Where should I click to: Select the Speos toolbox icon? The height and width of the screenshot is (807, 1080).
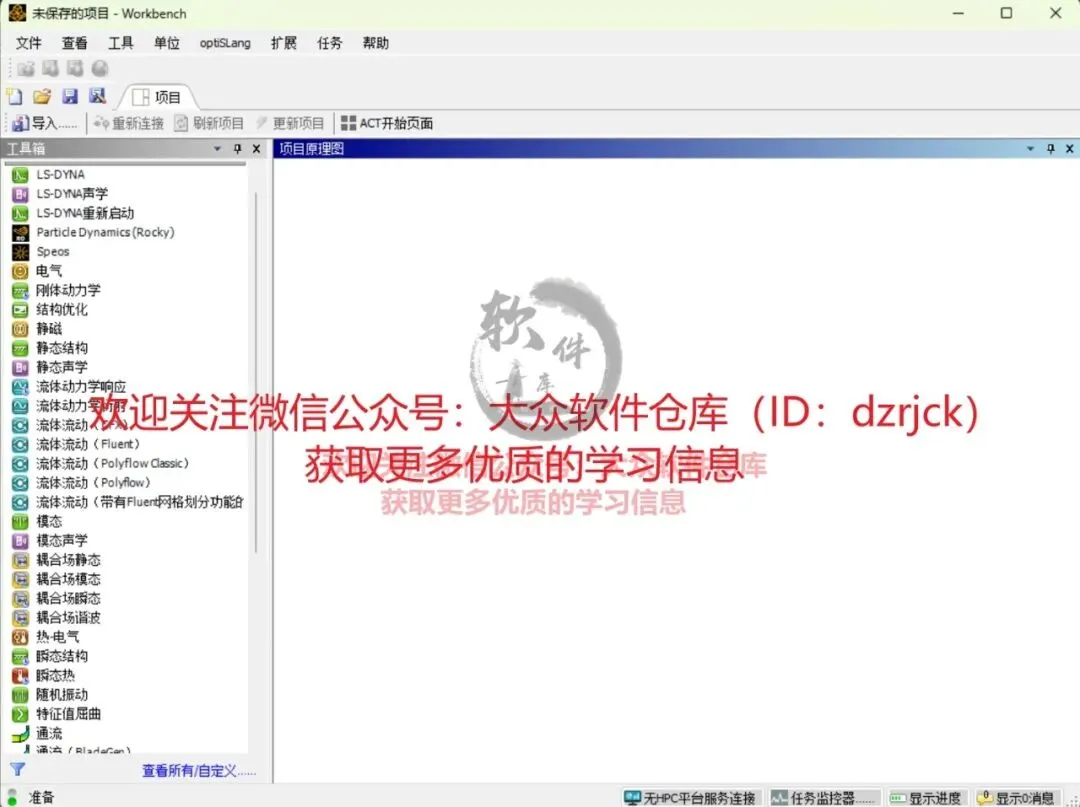pos(20,252)
